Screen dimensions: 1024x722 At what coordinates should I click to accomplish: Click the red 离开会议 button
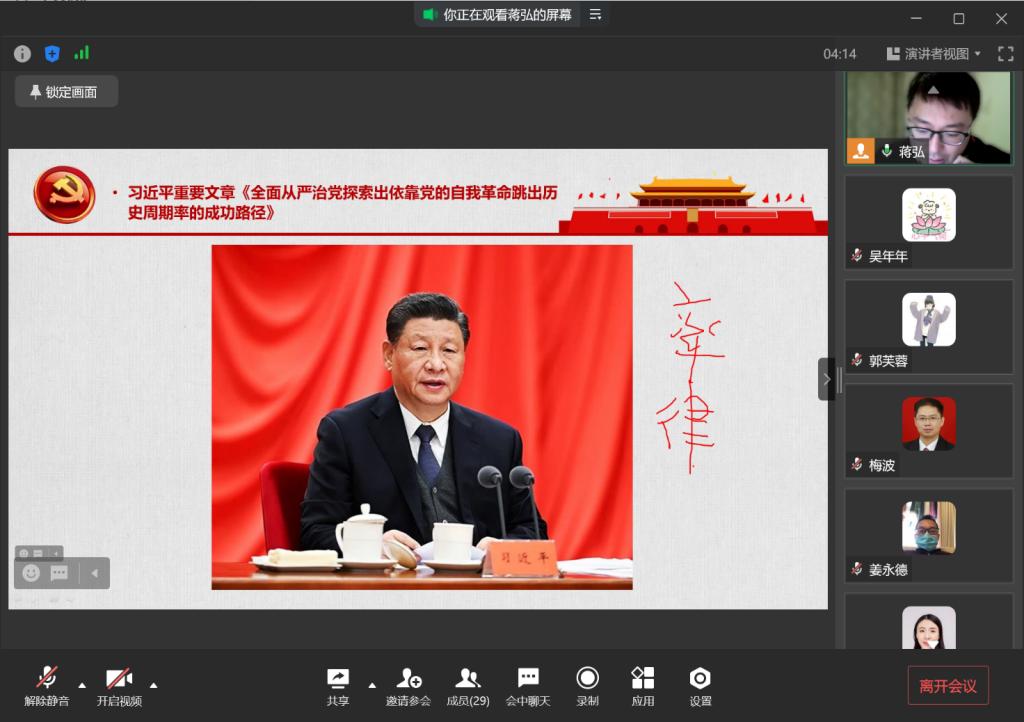pos(948,686)
